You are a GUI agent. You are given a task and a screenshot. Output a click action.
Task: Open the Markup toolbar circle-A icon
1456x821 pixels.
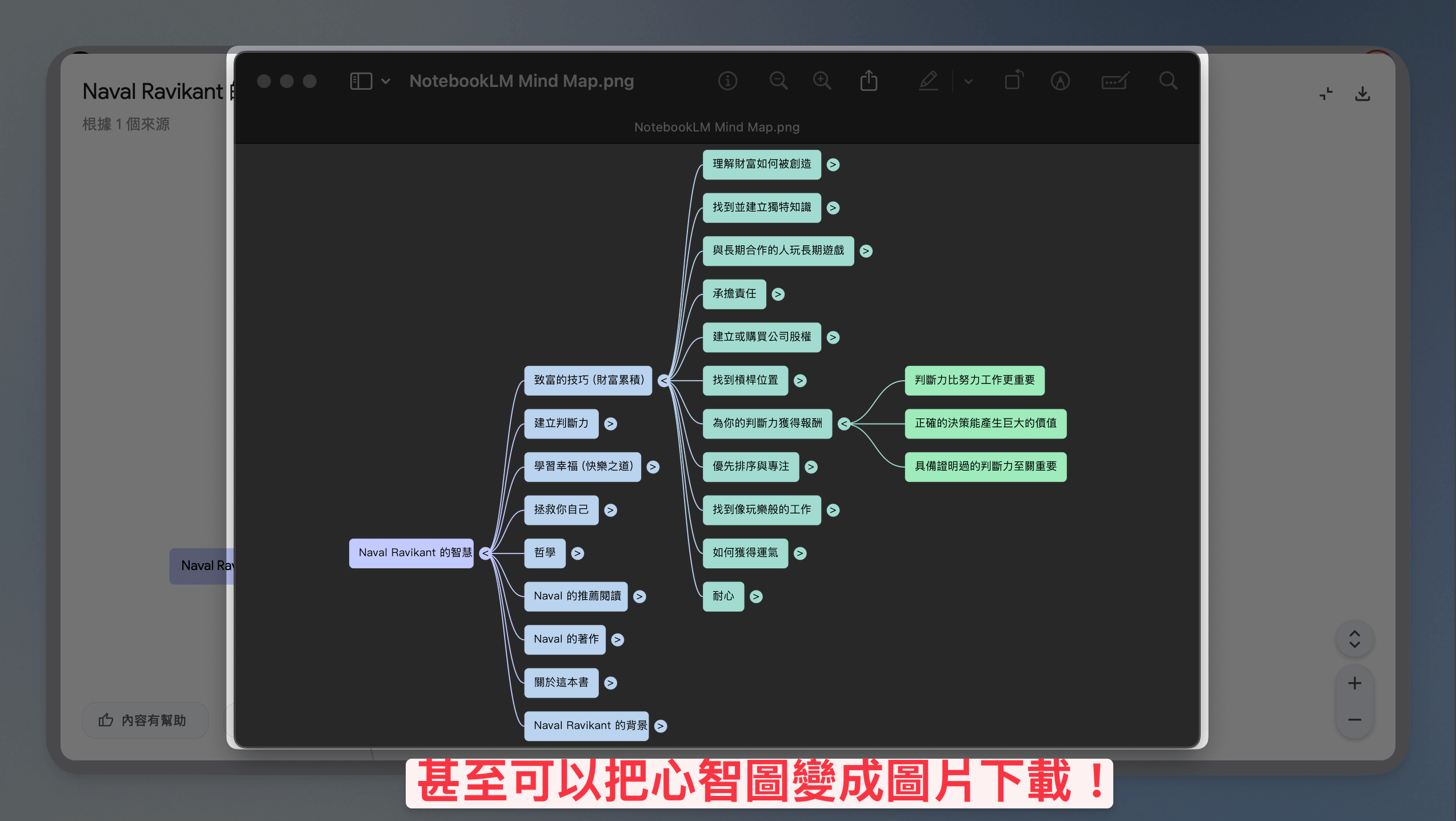point(1060,81)
